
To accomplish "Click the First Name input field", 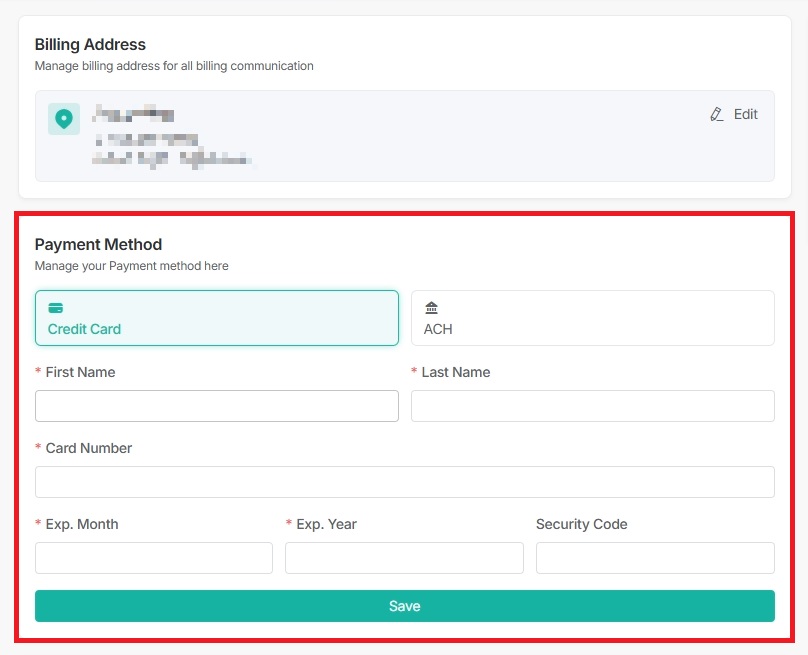I will (x=217, y=406).
